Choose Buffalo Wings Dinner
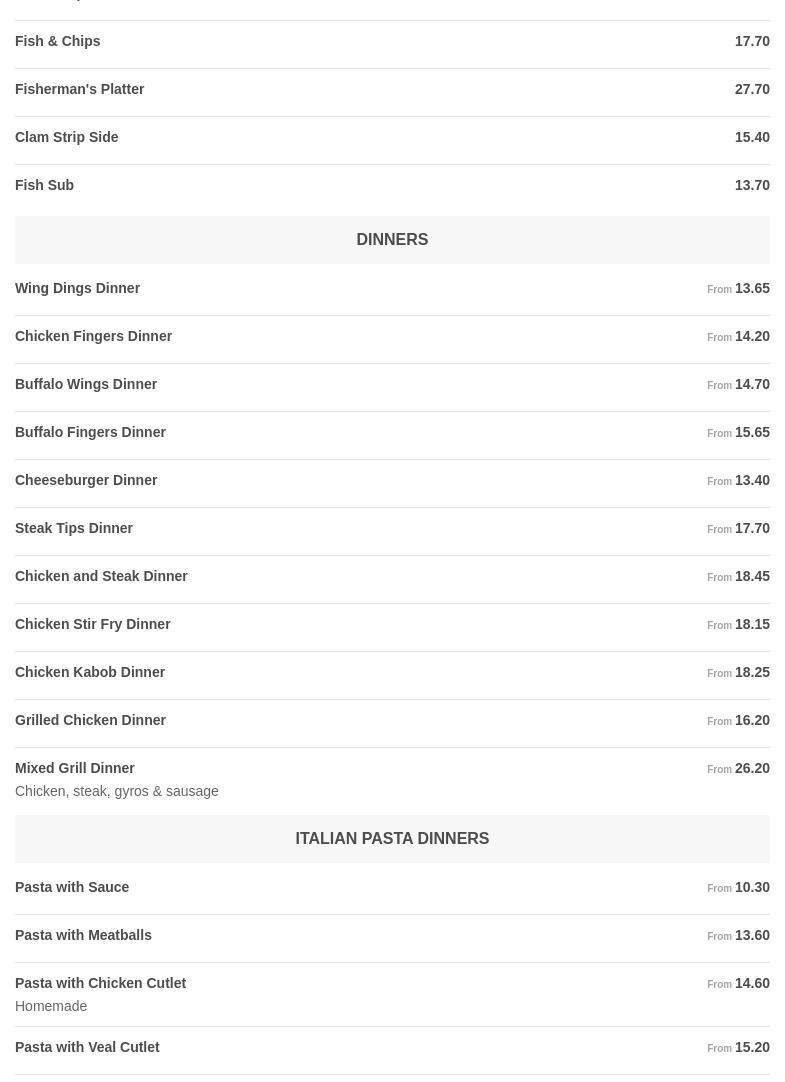785x1082 pixels. (86, 385)
